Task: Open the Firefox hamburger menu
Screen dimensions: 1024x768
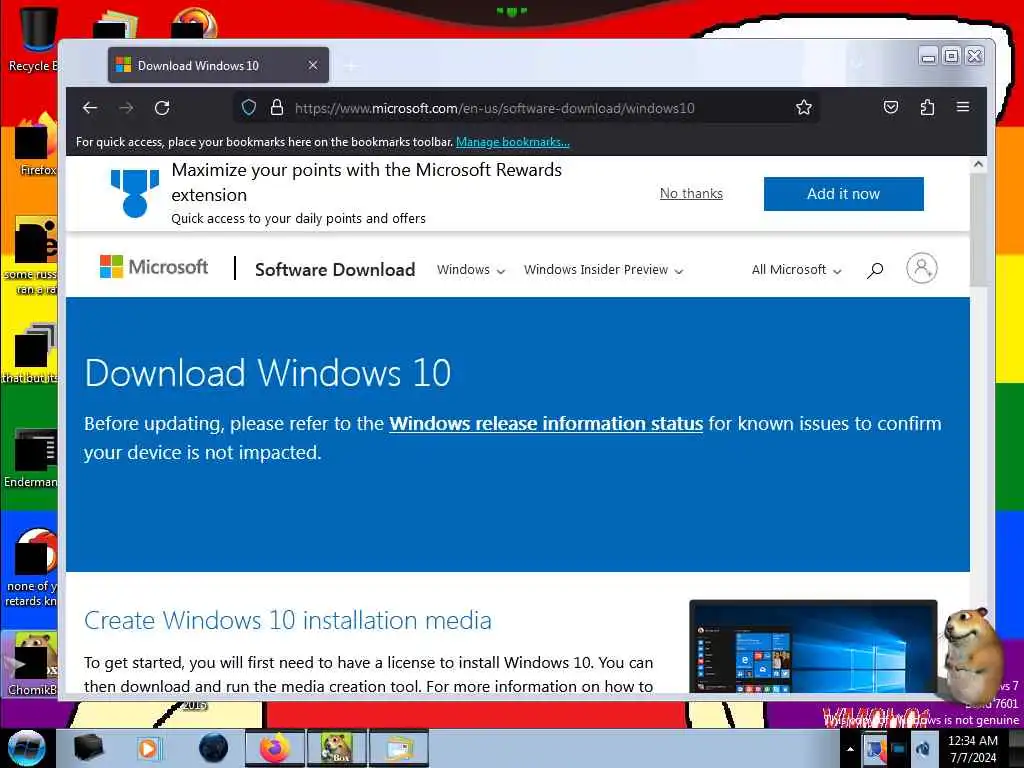Action: coord(963,106)
